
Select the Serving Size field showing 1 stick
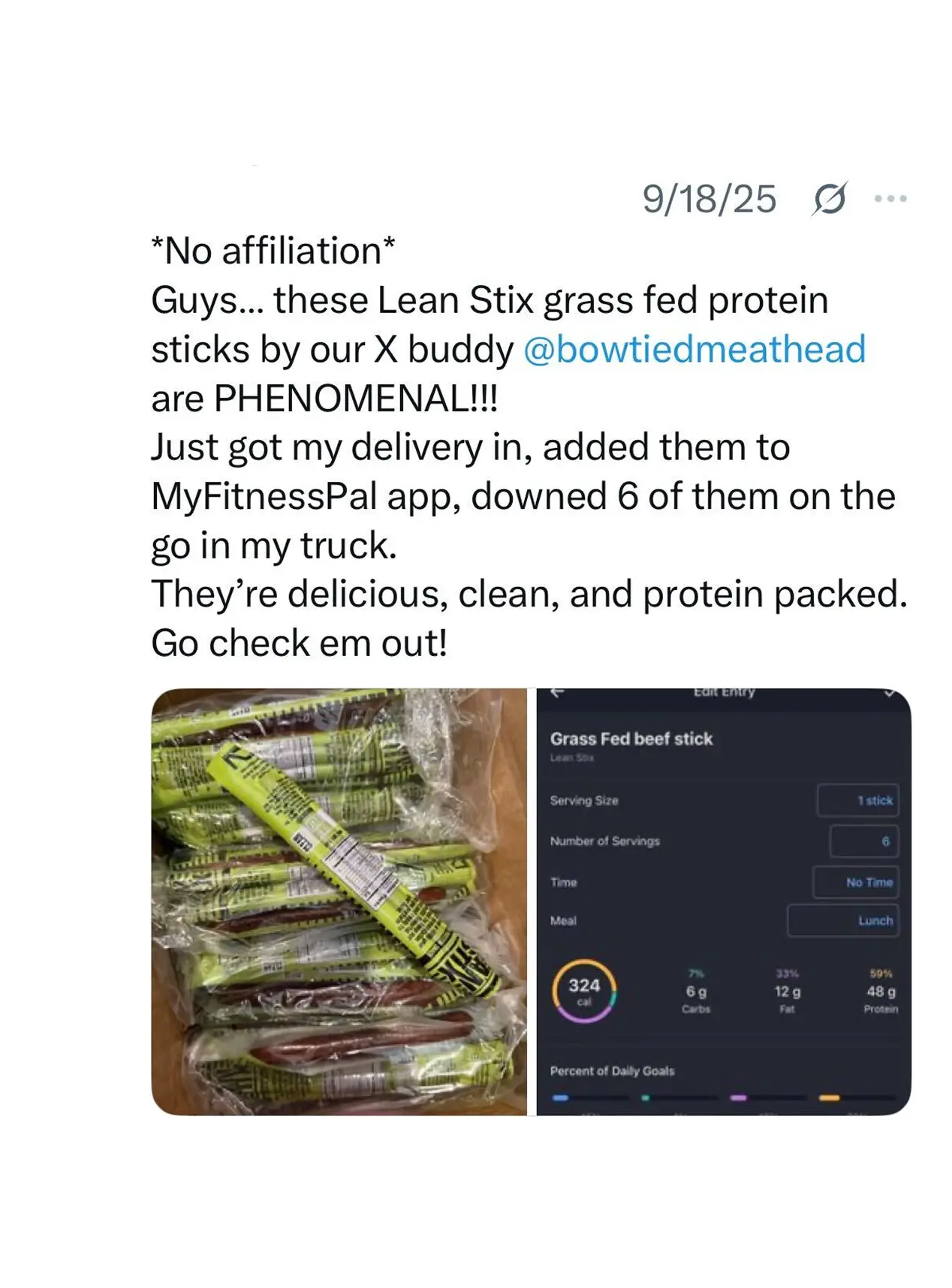pyautogui.click(x=857, y=801)
